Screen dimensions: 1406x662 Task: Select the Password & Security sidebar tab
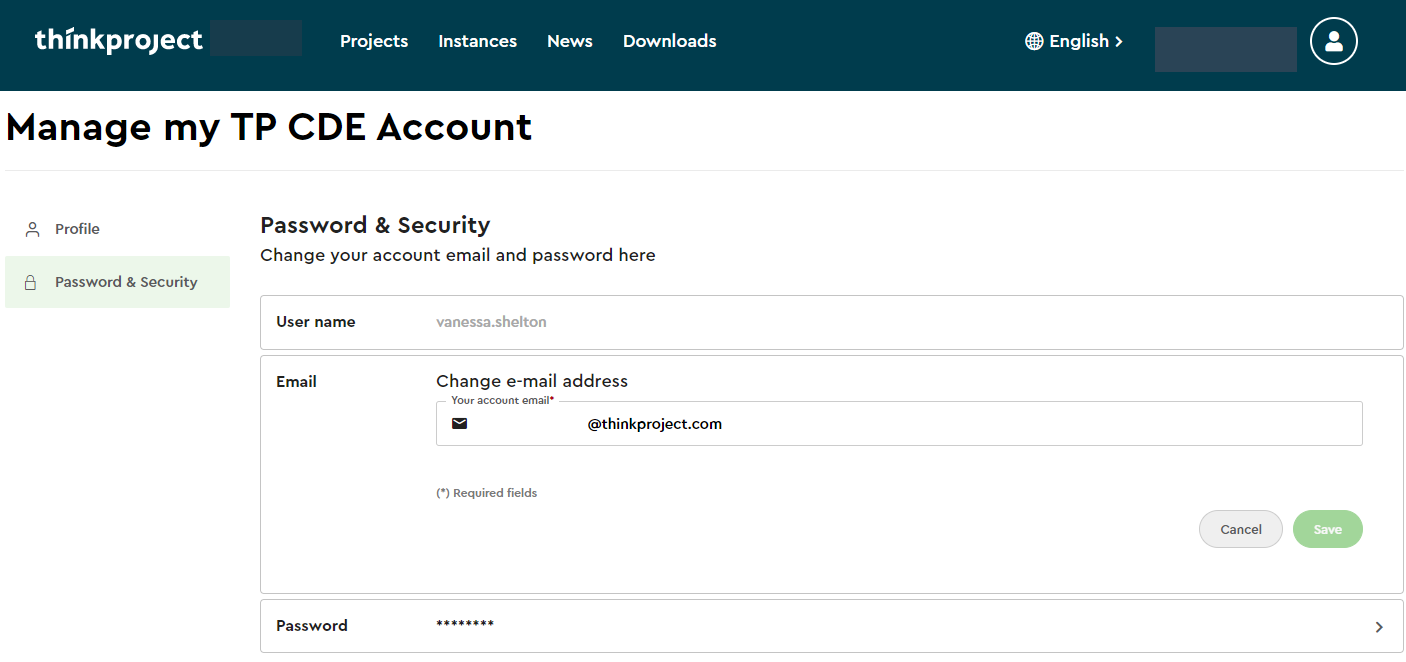126,282
